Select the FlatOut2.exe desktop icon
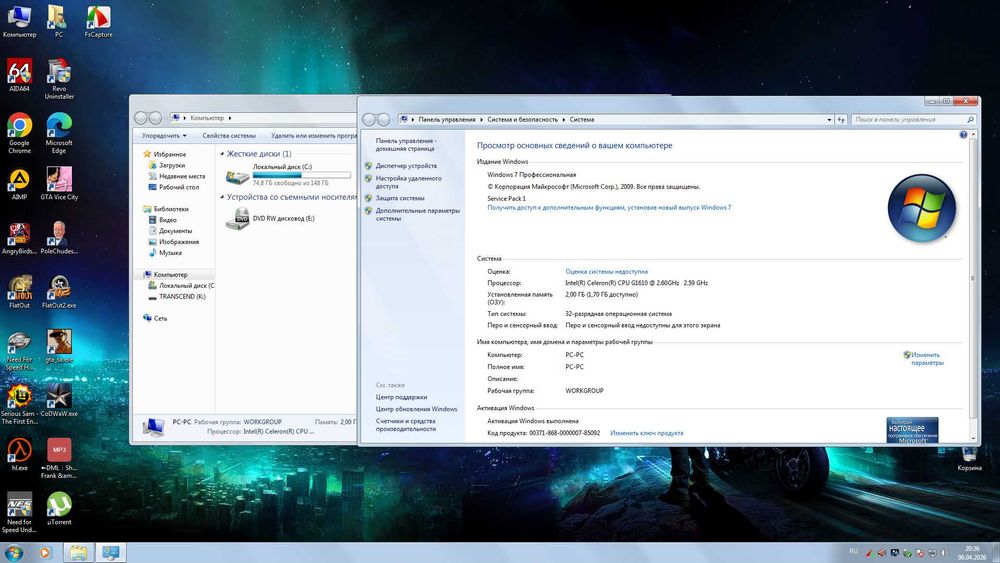 pyautogui.click(x=59, y=289)
